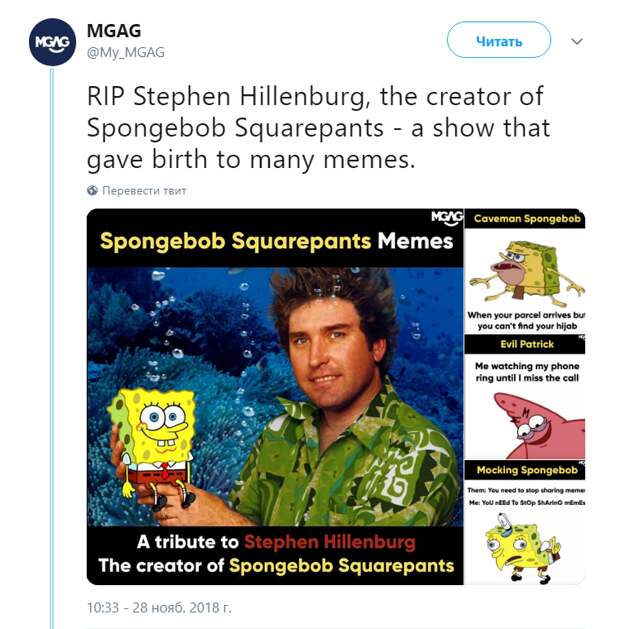
Task: Open the Caveman Spongebob meme image
Action: tap(525, 271)
